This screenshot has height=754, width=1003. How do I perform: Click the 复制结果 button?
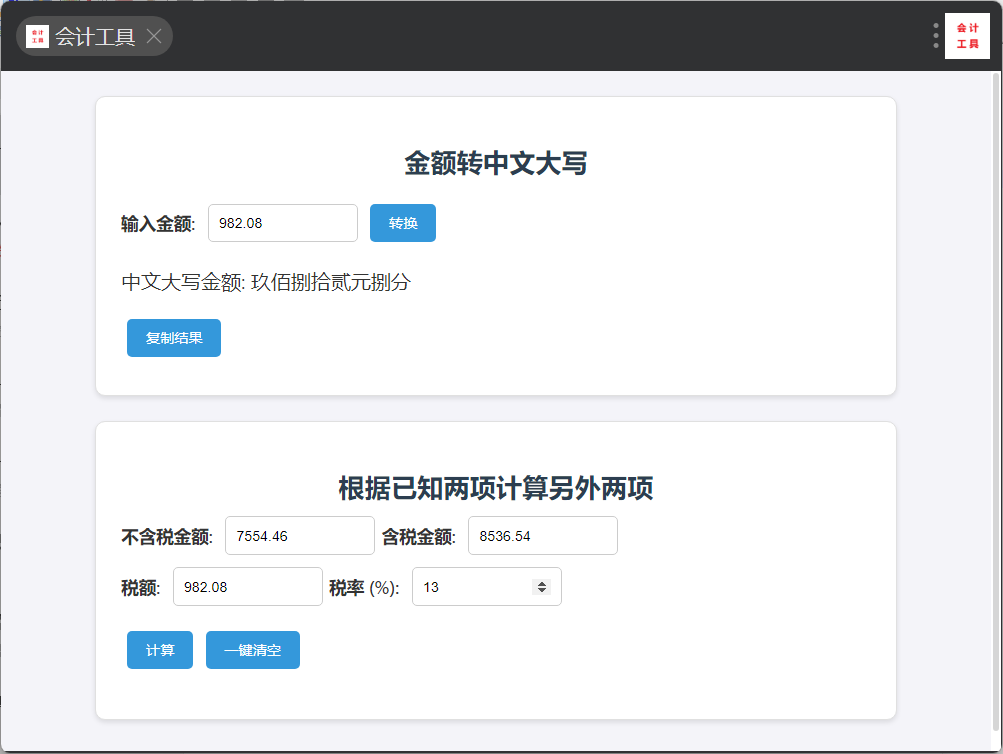tap(174, 338)
